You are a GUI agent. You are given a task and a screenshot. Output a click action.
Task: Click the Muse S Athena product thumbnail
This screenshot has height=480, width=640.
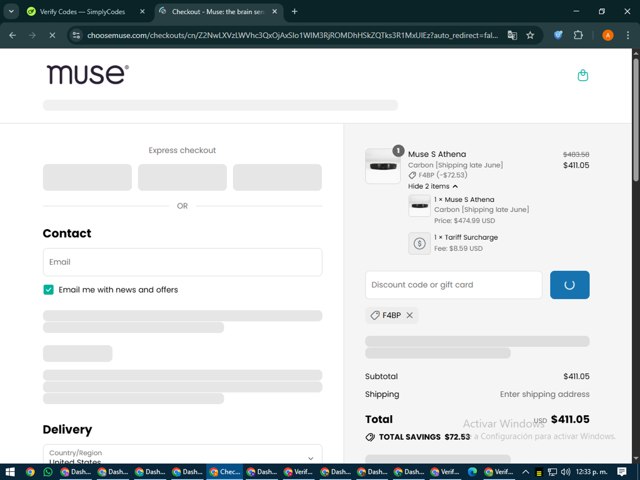382,166
